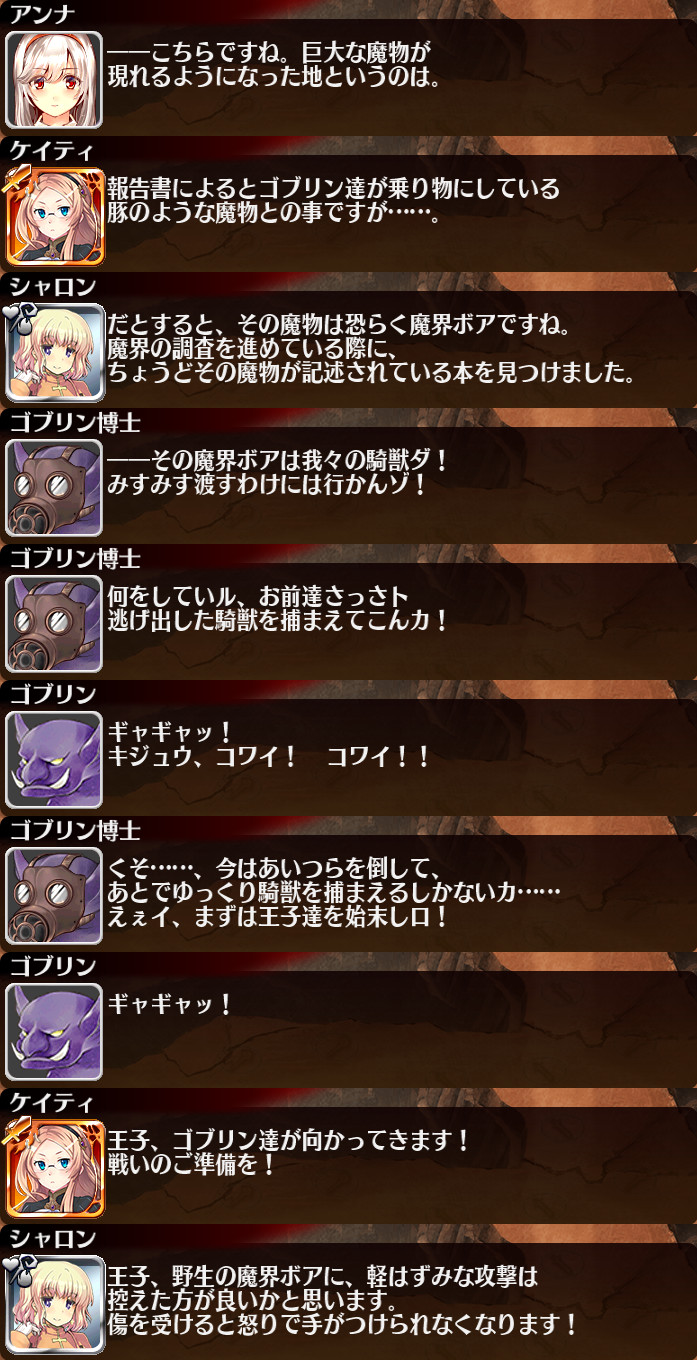This screenshot has height=1360, width=697.
Task: Click the アンナ speaker name label
Action: click(41, 13)
